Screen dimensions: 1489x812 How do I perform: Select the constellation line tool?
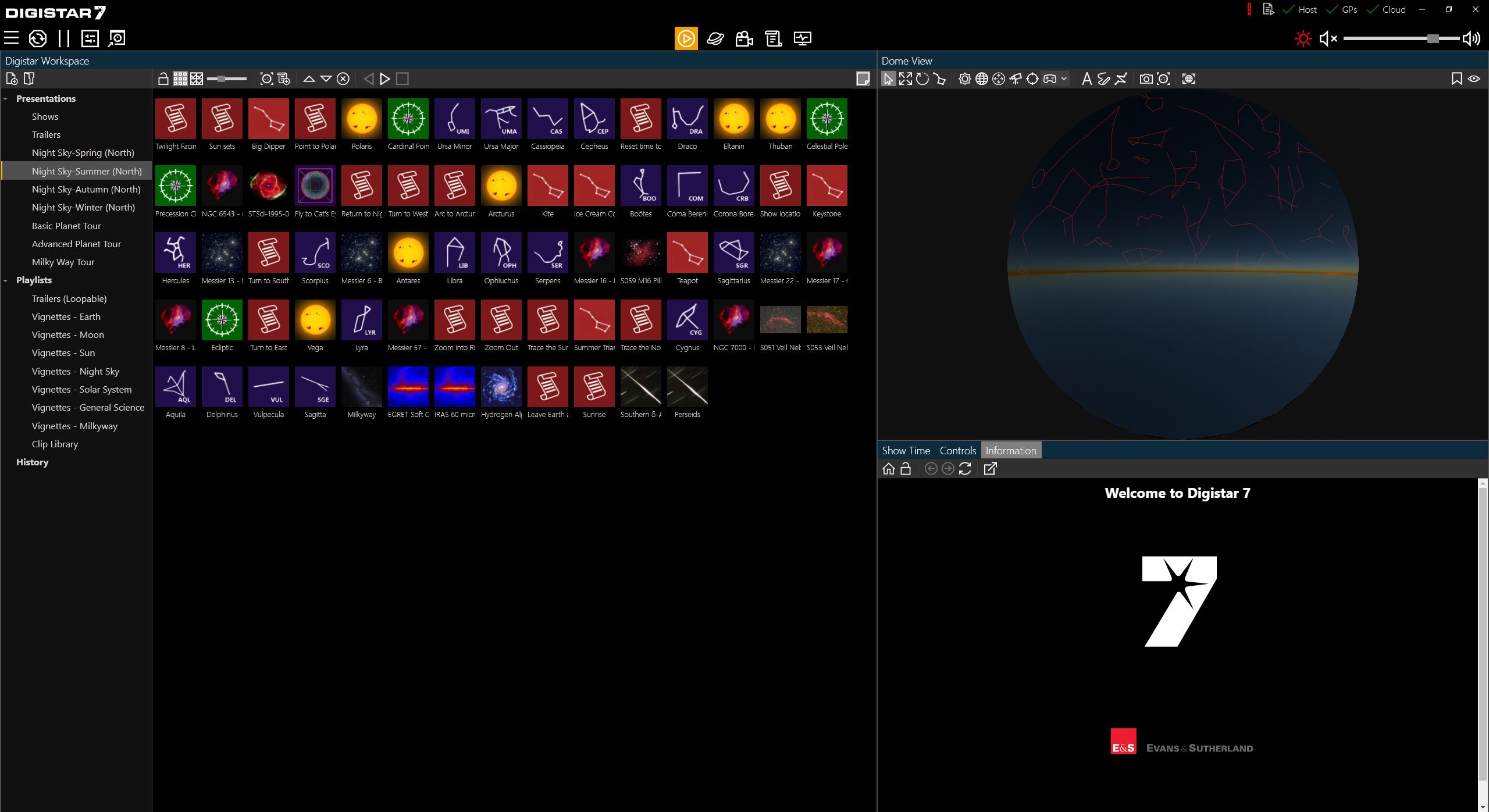pyautogui.click(x=940, y=79)
